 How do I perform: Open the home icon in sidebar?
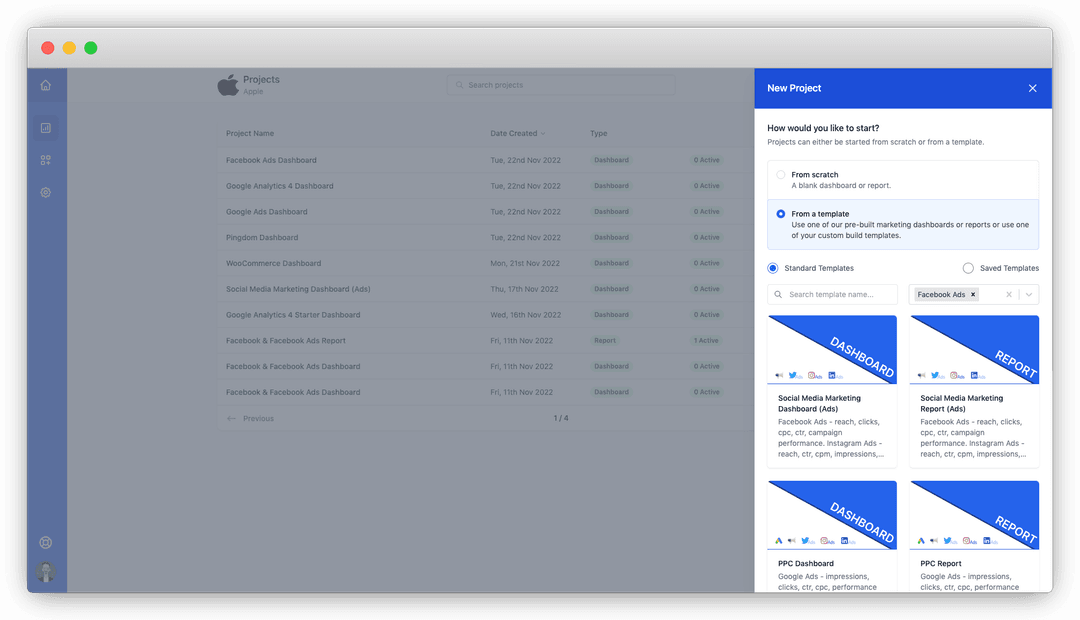point(45,85)
